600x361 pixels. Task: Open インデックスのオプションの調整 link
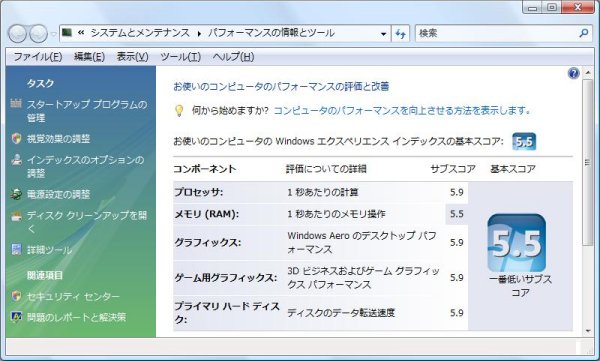[85, 166]
